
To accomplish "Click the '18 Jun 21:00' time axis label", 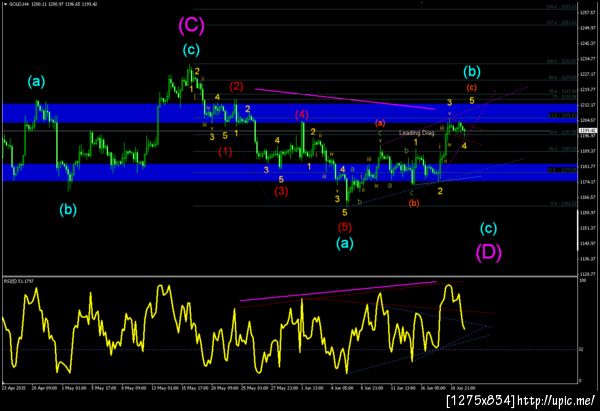I will coord(463,388).
